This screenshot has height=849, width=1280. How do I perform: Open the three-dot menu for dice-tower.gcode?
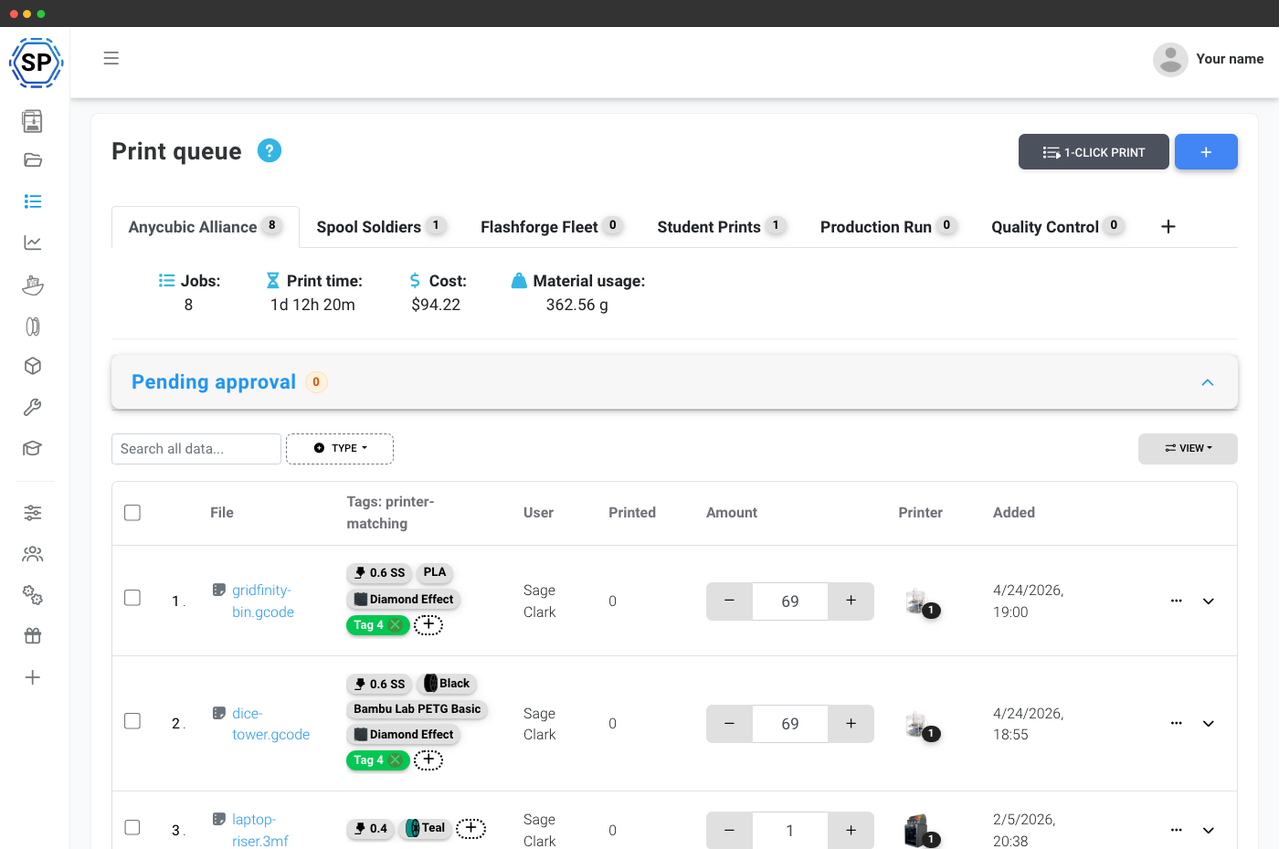pyautogui.click(x=1176, y=723)
